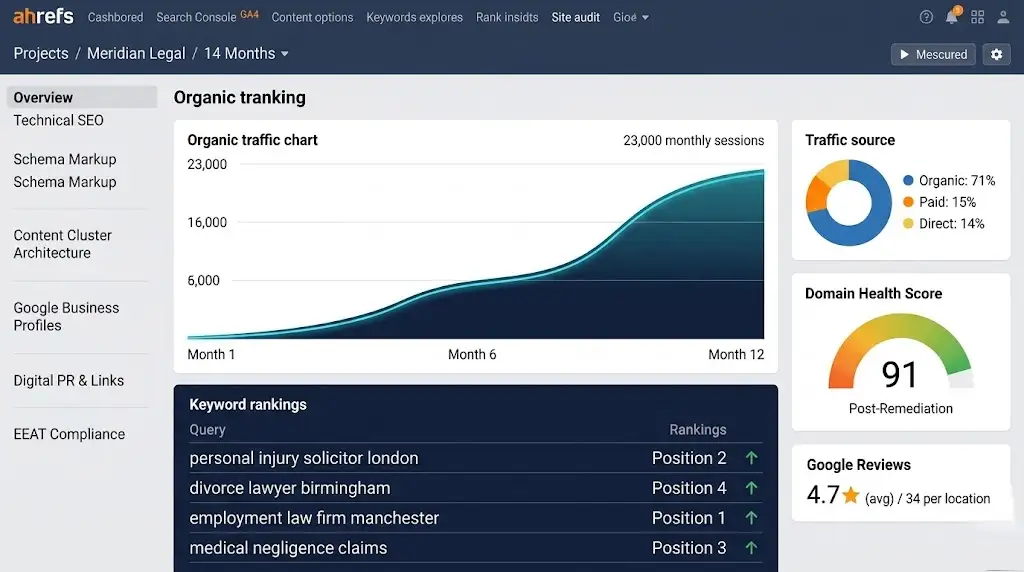Viewport: 1024px width, 572px height.
Task: Select the first Schema Markup sidebar item
Action: tap(65, 159)
